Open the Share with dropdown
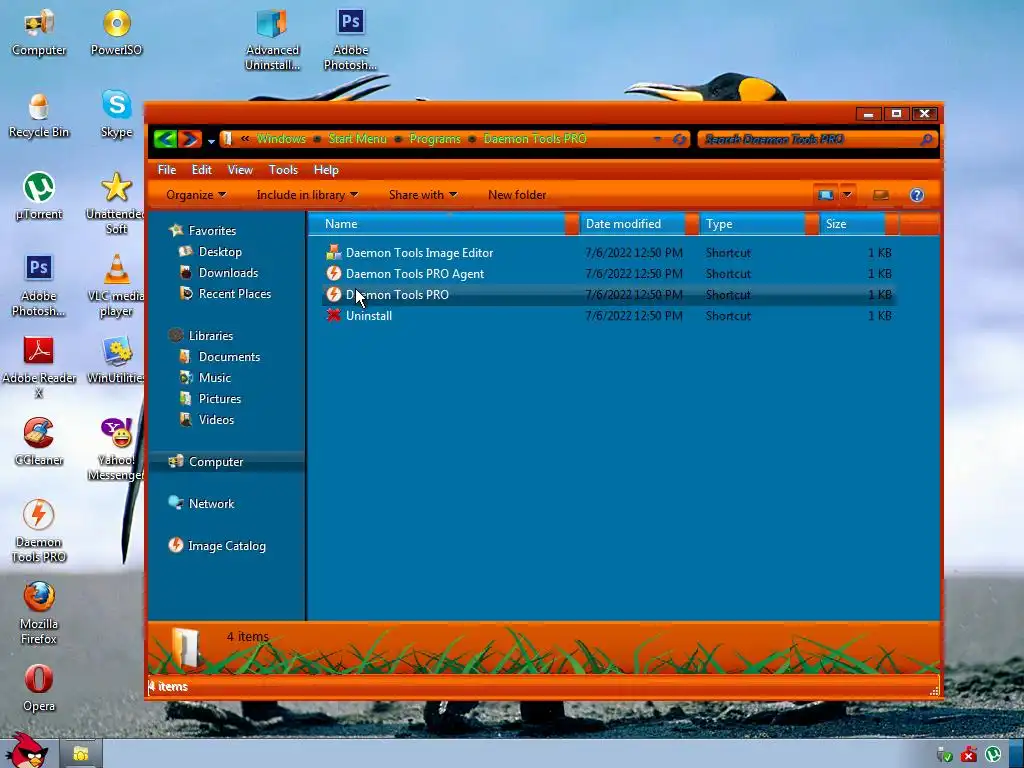The height and width of the screenshot is (768, 1024). [423, 195]
